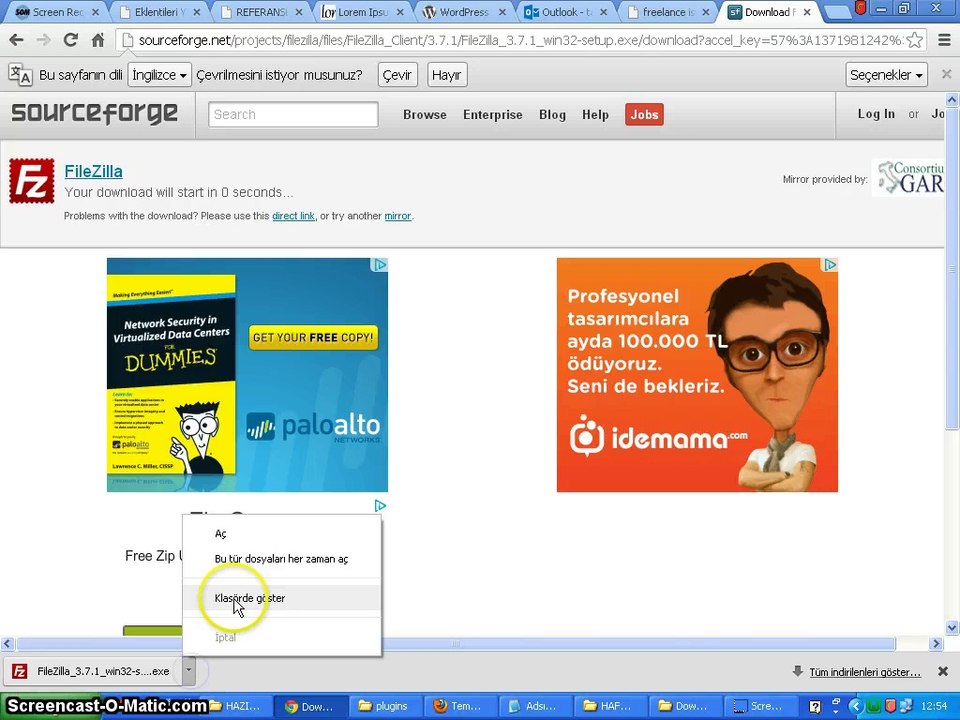
Task: Click the AdChoices icon on idemama ad
Action: coord(830,264)
